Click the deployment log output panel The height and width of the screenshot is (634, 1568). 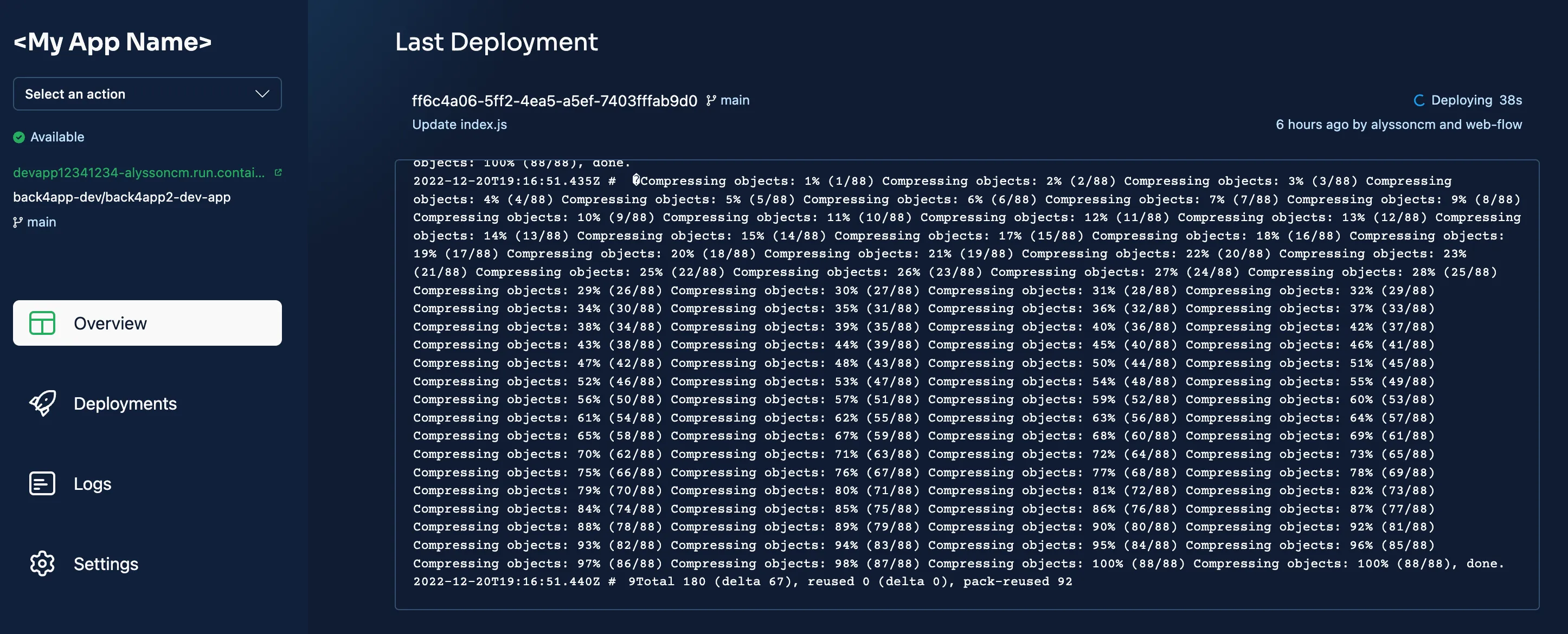(967, 385)
